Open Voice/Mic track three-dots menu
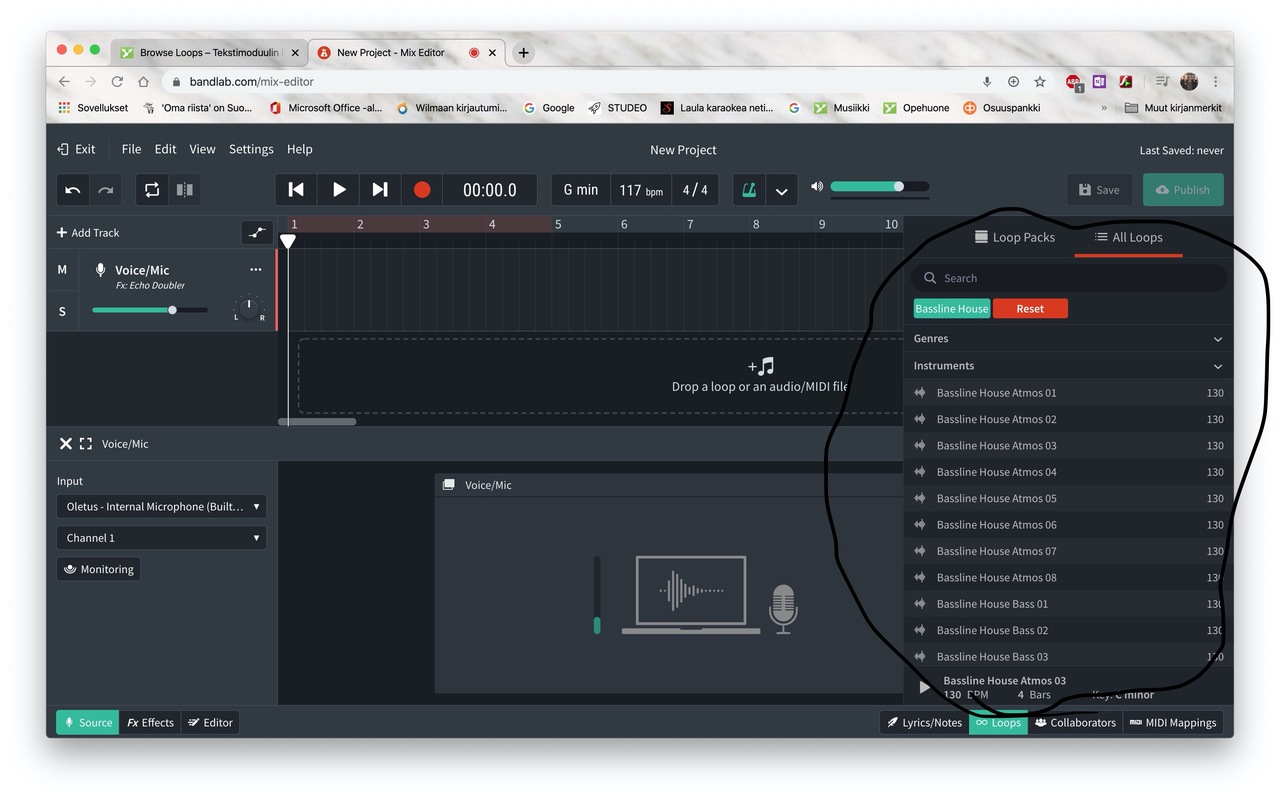Image resolution: width=1280 pixels, height=799 pixels. click(256, 270)
